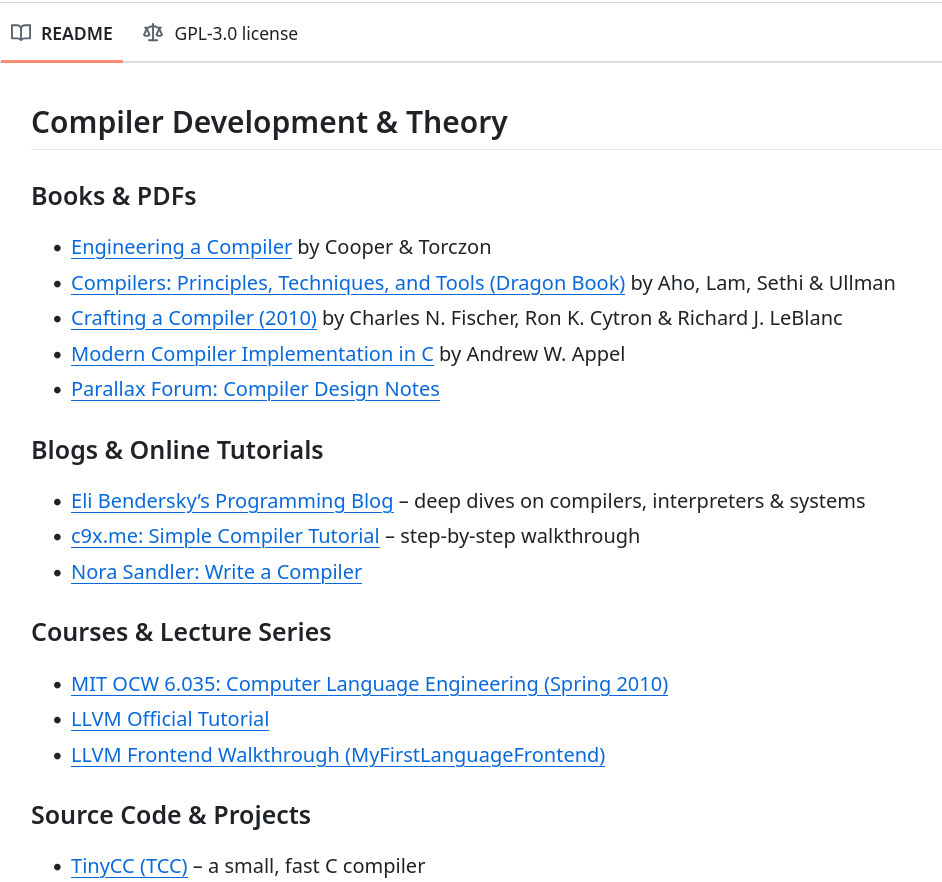Click the license scale icon
The image size is (942, 882).
point(153,33)
